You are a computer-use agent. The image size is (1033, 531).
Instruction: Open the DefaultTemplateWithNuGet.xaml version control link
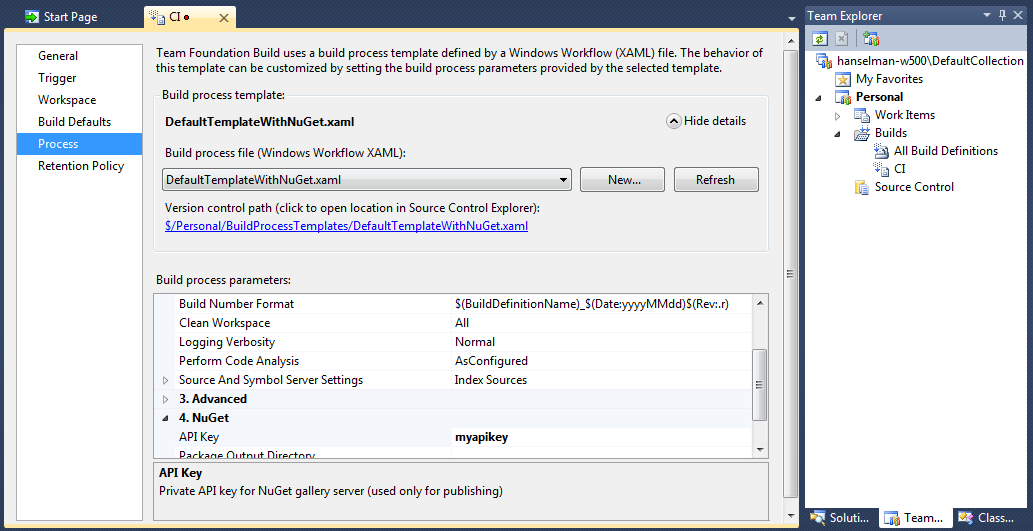pos(346,226)
